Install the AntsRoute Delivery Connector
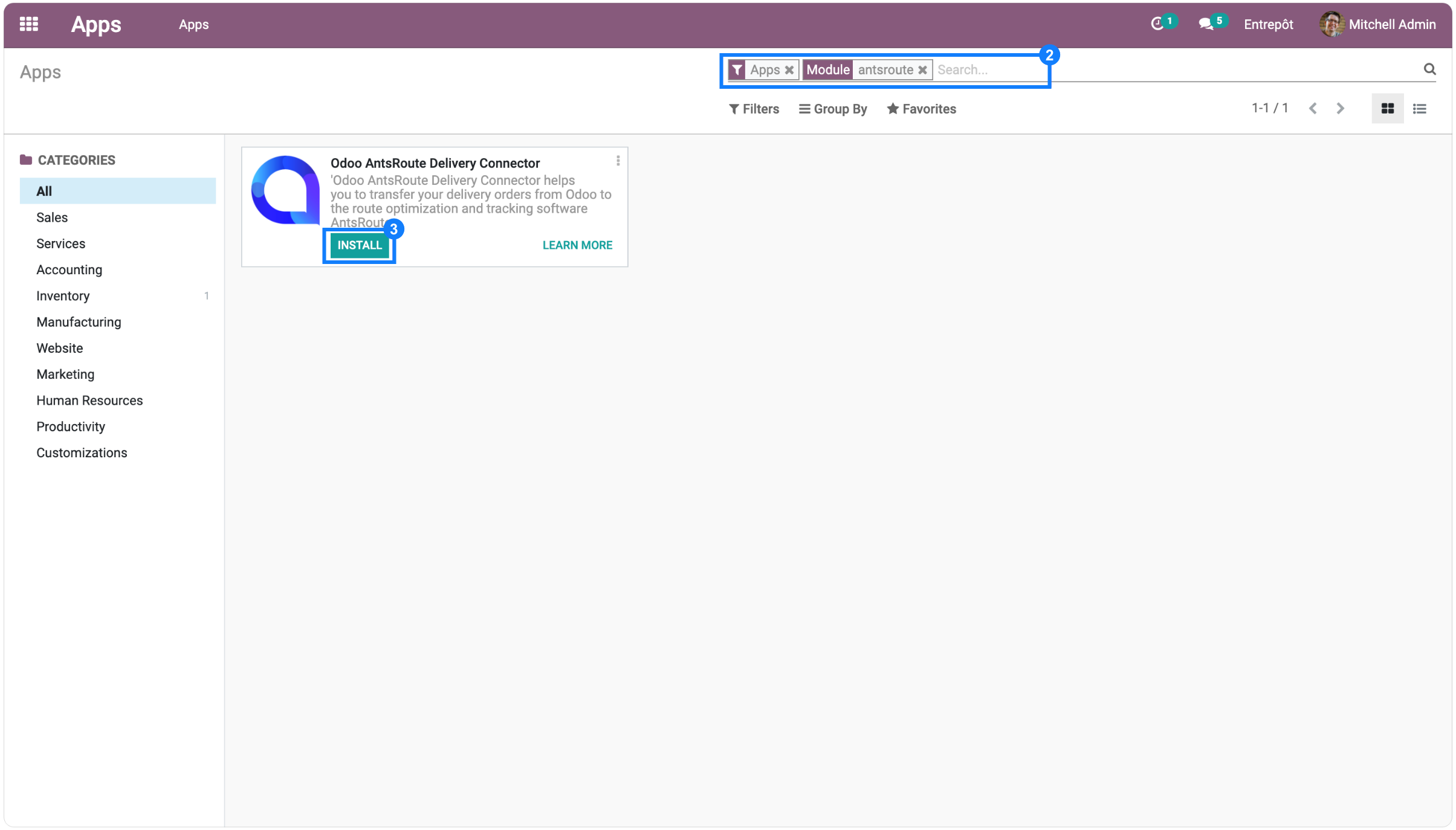1456x830 pixels. [x=360, y=245]
